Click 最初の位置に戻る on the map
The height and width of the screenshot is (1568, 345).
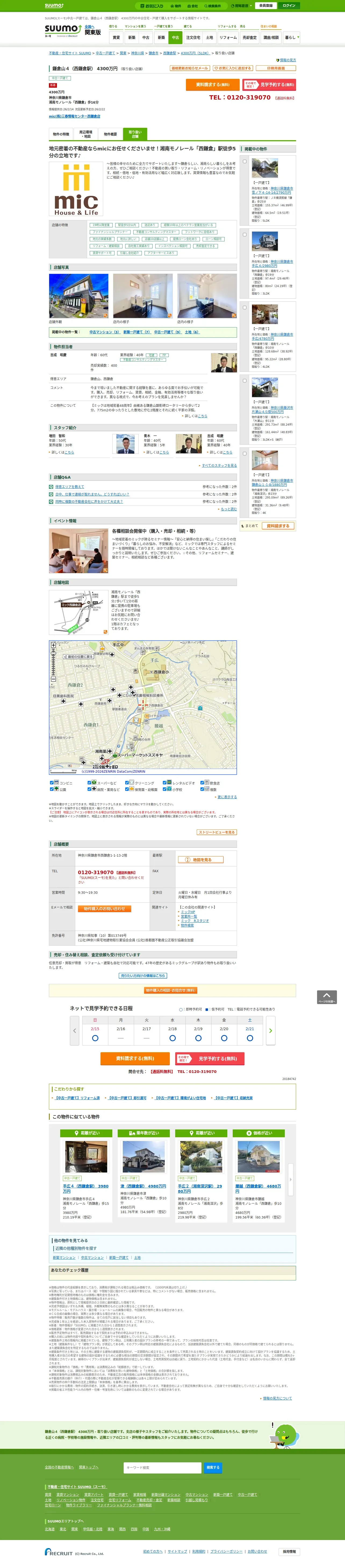78,657
